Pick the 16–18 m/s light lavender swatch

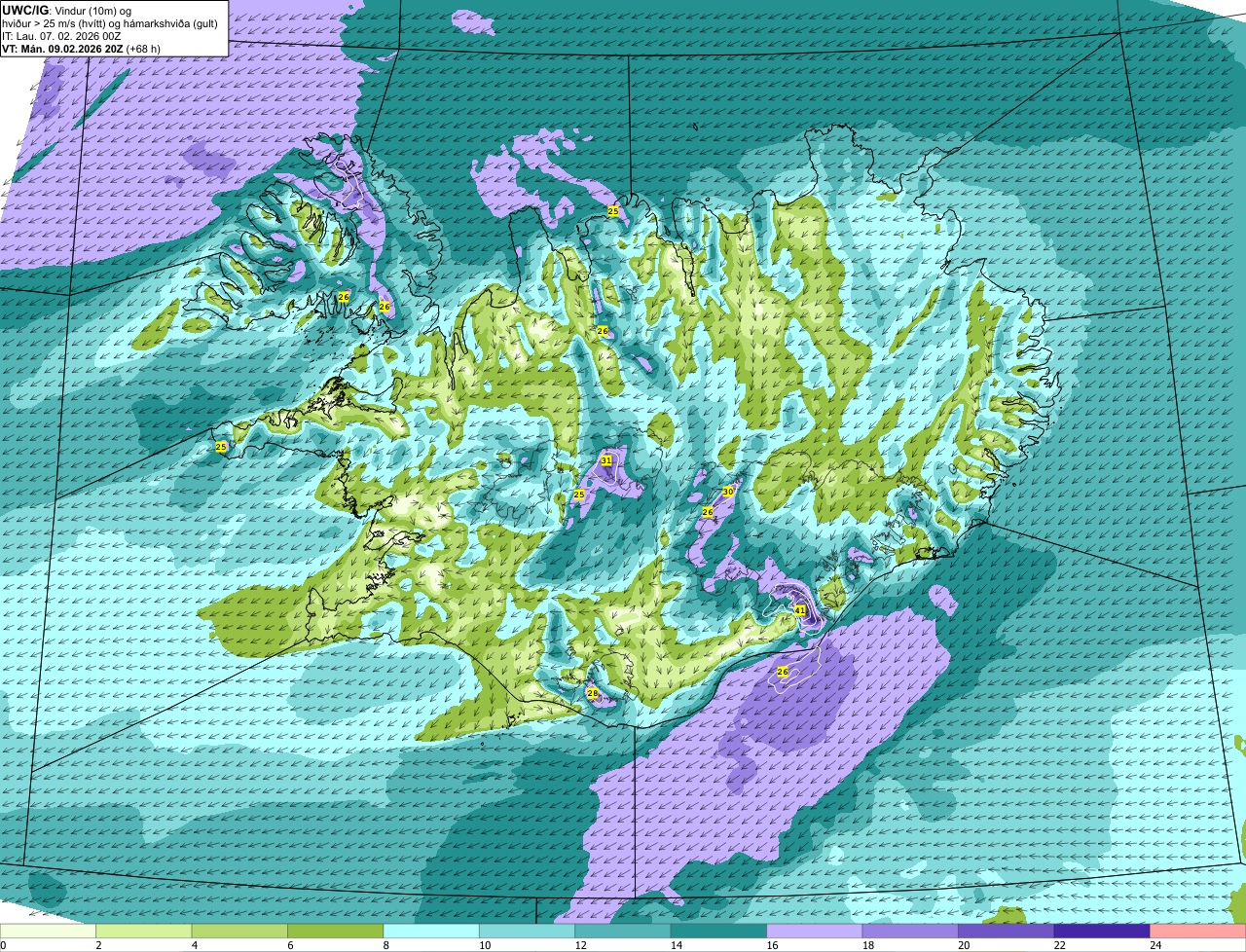point(815,931)
